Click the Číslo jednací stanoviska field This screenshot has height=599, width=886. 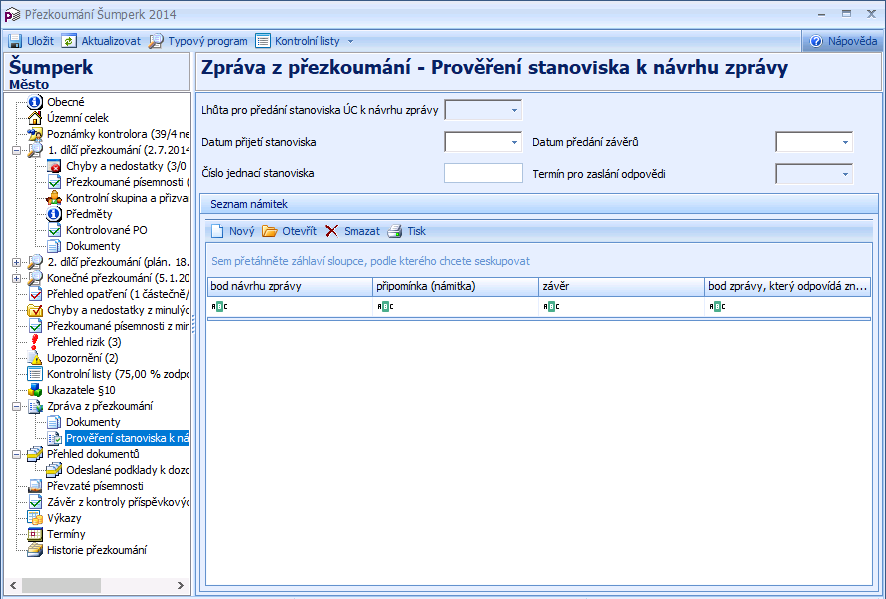click(x=483, y=173)
